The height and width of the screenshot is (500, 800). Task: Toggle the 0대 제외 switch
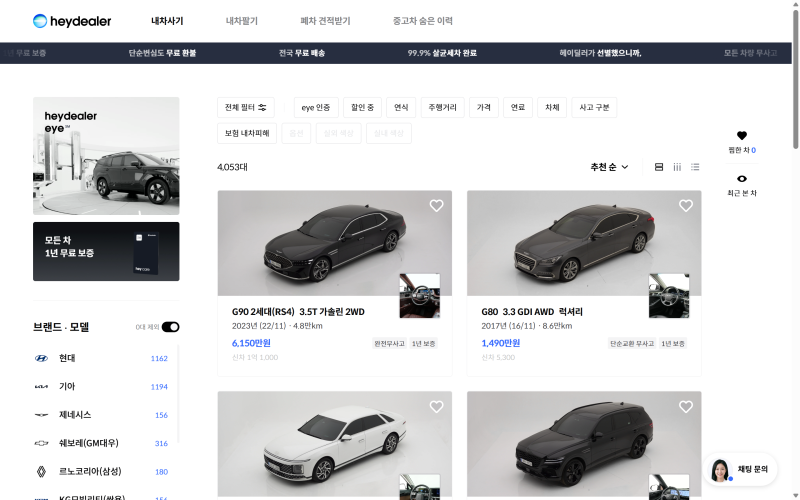point(170,327)
